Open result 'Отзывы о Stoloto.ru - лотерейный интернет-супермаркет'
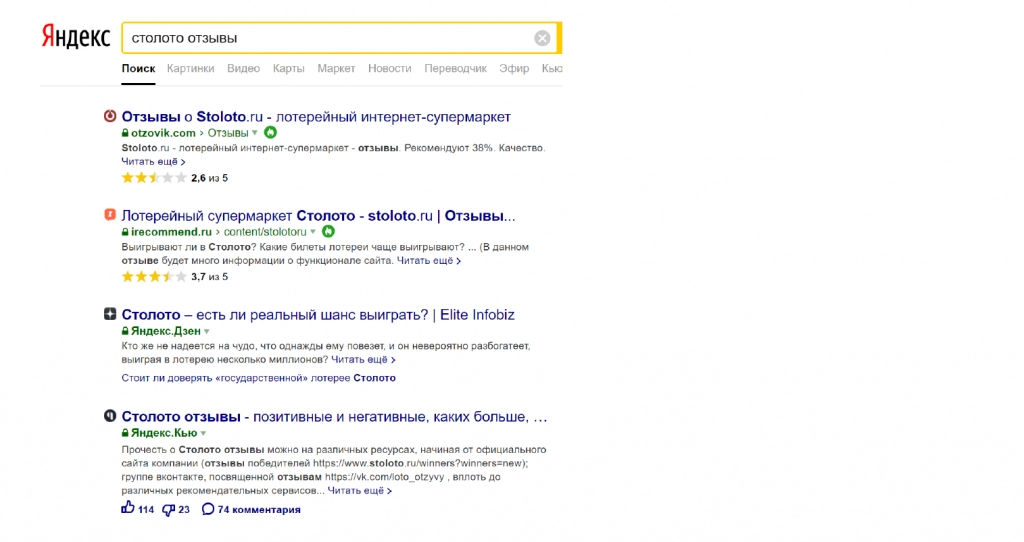This screenshot has width=1024, height=542. [x=316, y=117]
